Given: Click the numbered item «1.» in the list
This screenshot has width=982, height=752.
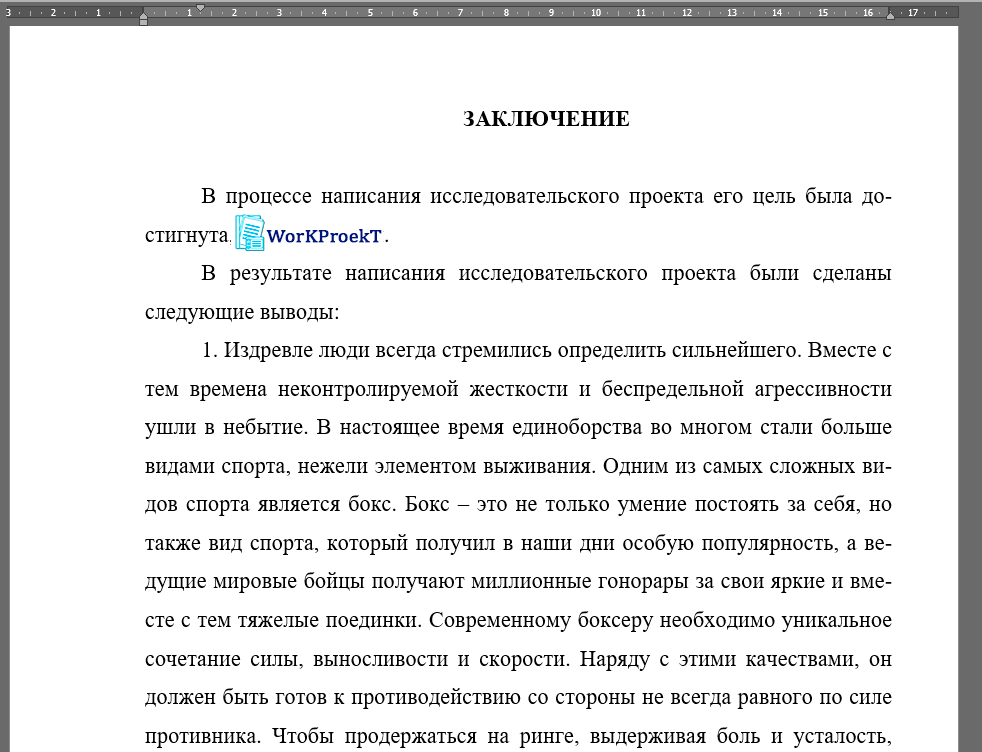Looking at the screenshot, I should pos(207,350).
